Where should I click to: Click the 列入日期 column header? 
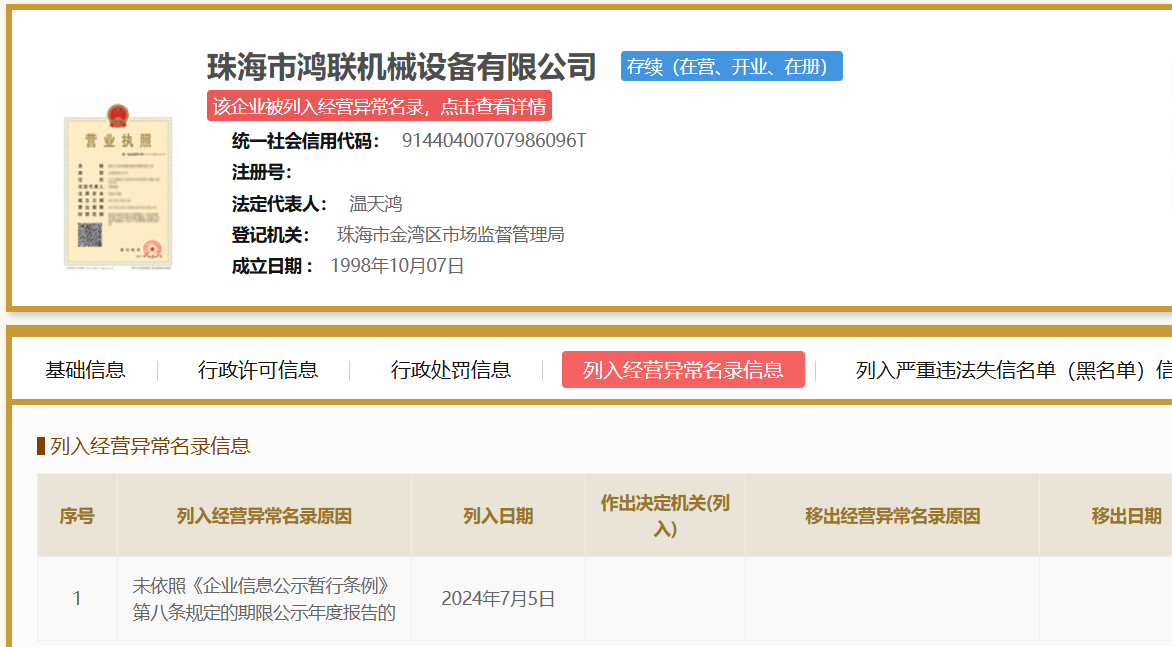pyautogui.click(x=498, y=516)
